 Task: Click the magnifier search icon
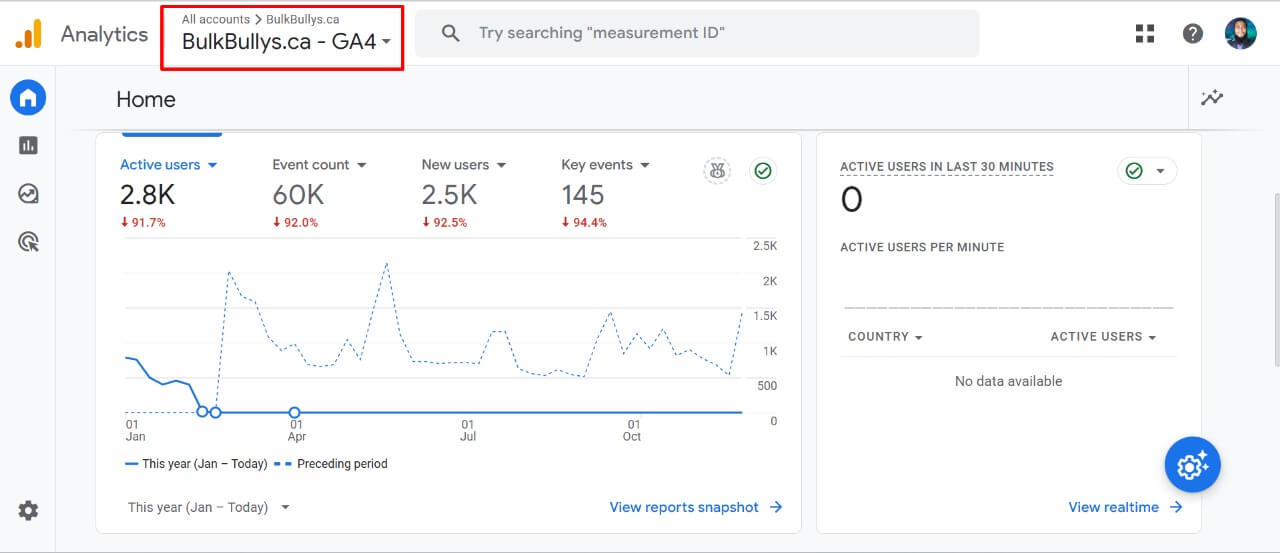tap(451, 33)
